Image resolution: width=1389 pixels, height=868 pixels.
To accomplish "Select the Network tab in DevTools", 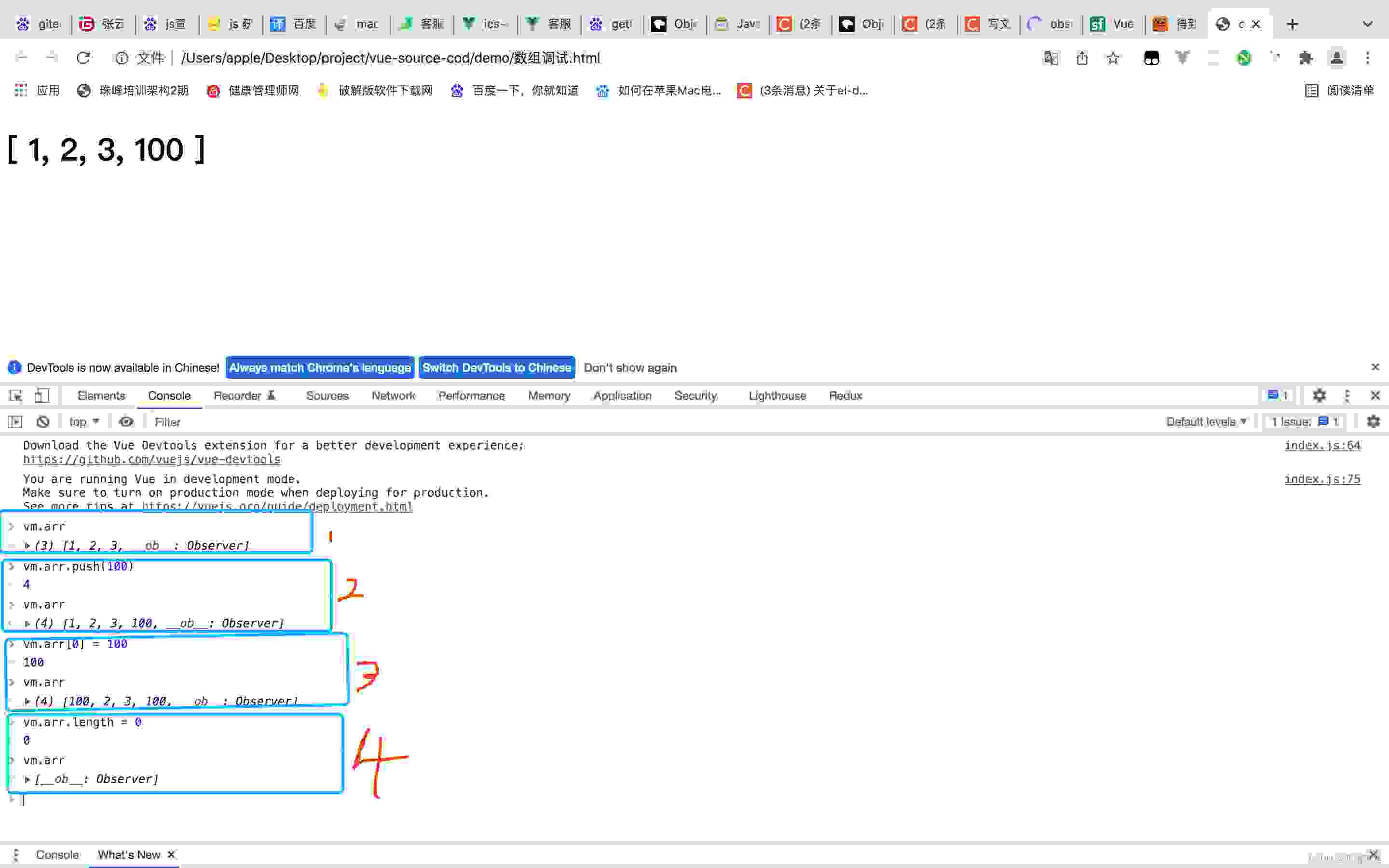I will pyautogui.click(x=393, y=395).
